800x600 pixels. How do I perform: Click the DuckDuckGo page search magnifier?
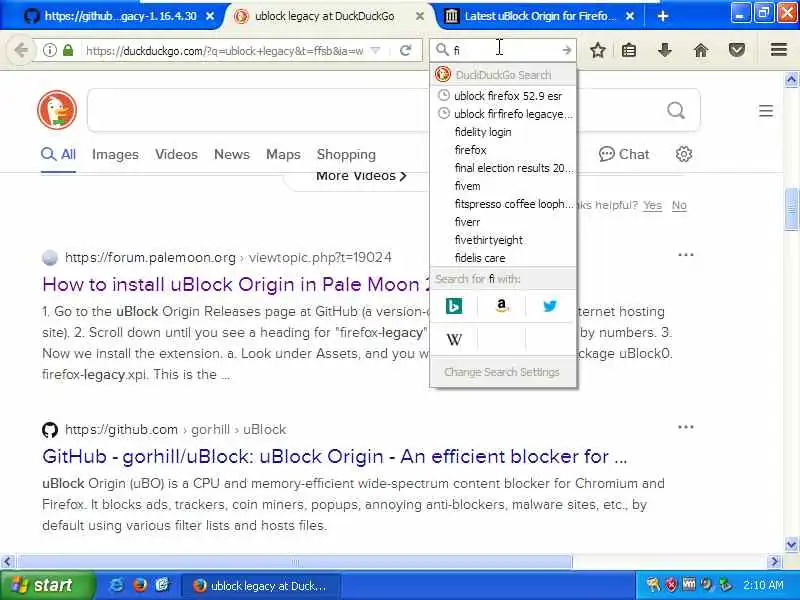pyautogui.click(x=676, y=110)
